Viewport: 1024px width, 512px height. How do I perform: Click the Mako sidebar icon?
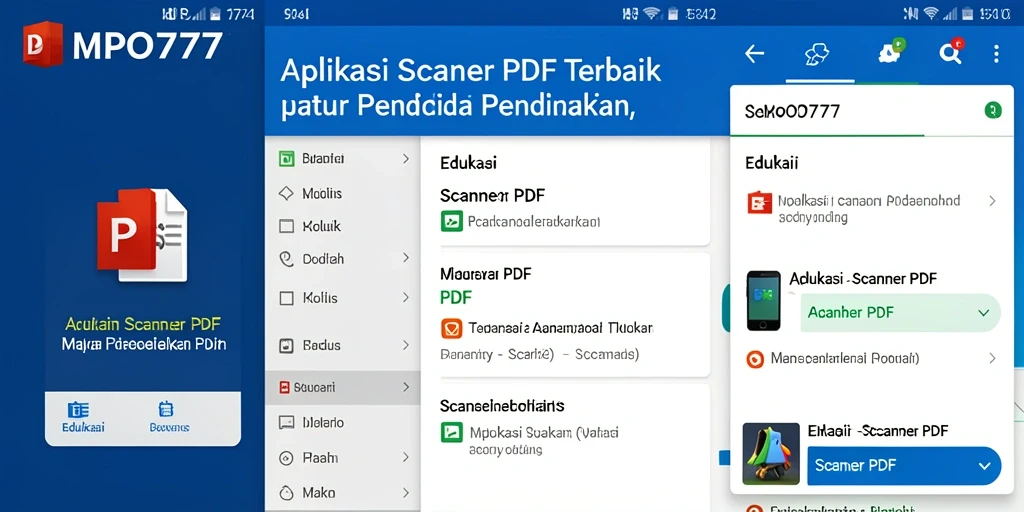point(286,492)
